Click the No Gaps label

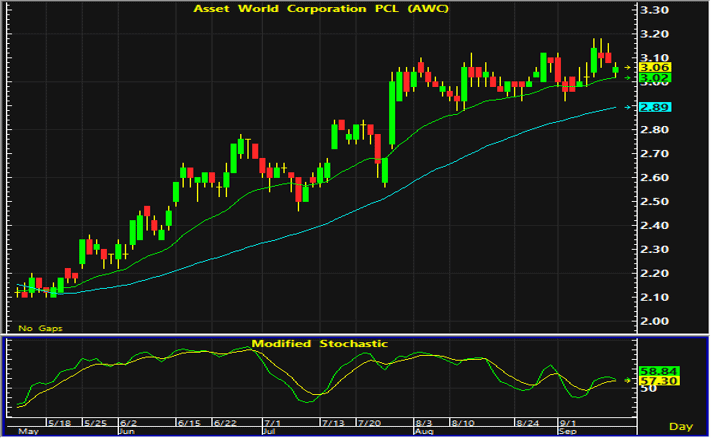(40, 328)
